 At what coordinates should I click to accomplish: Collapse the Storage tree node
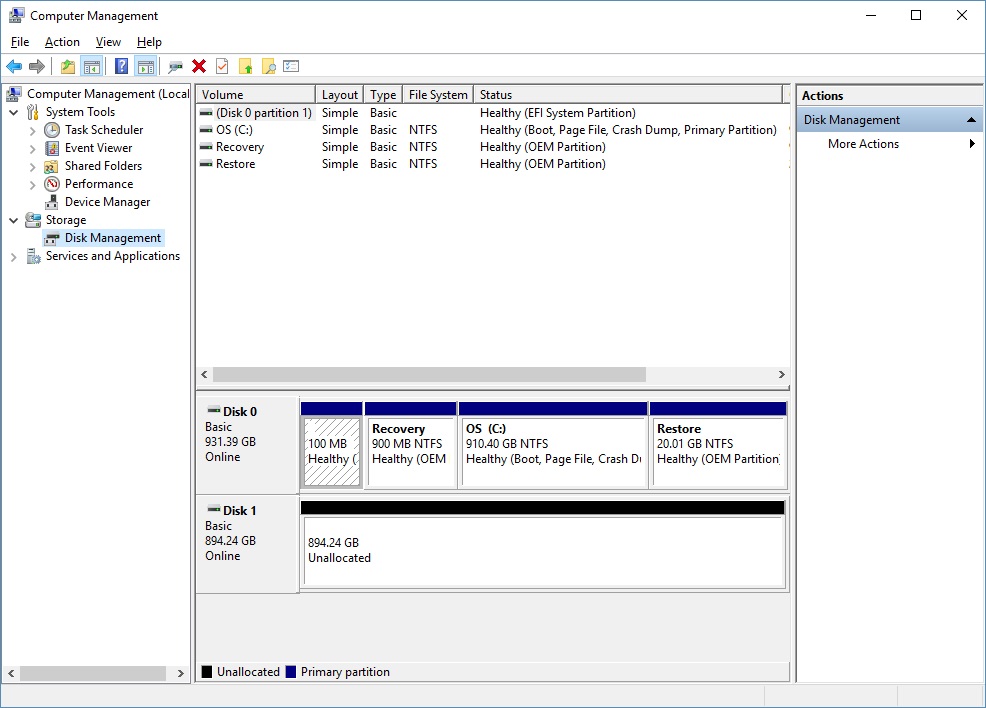pos(14,221)
